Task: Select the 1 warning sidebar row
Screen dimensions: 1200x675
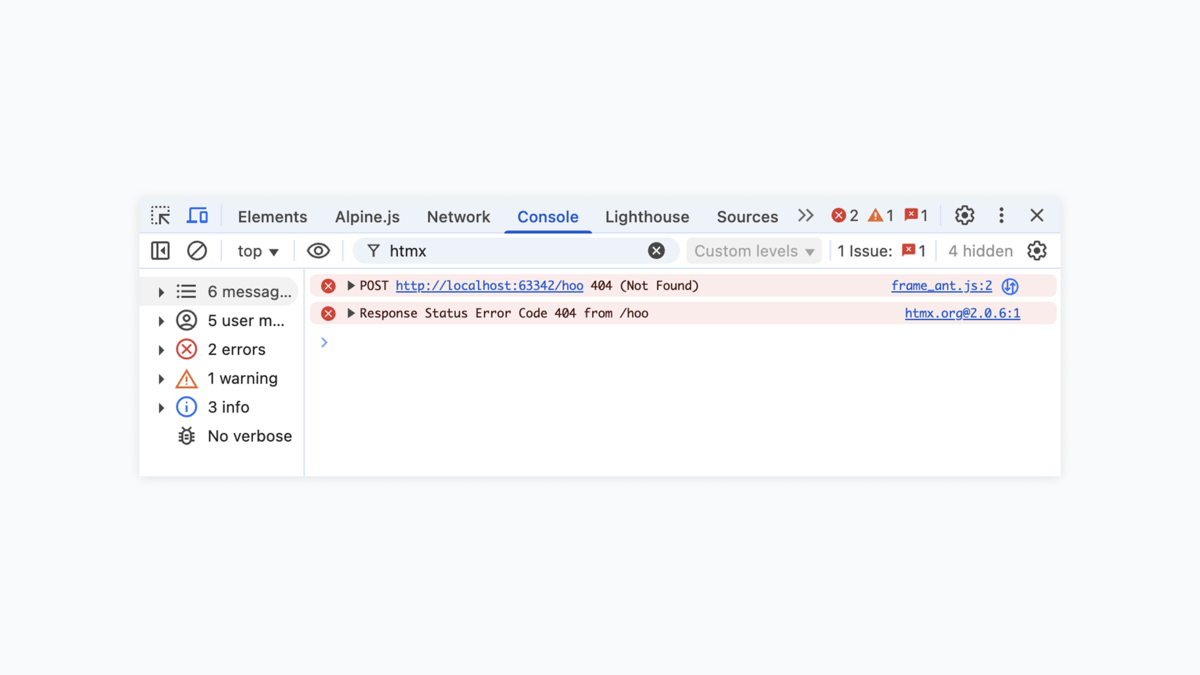Action: tap(221, 379)
